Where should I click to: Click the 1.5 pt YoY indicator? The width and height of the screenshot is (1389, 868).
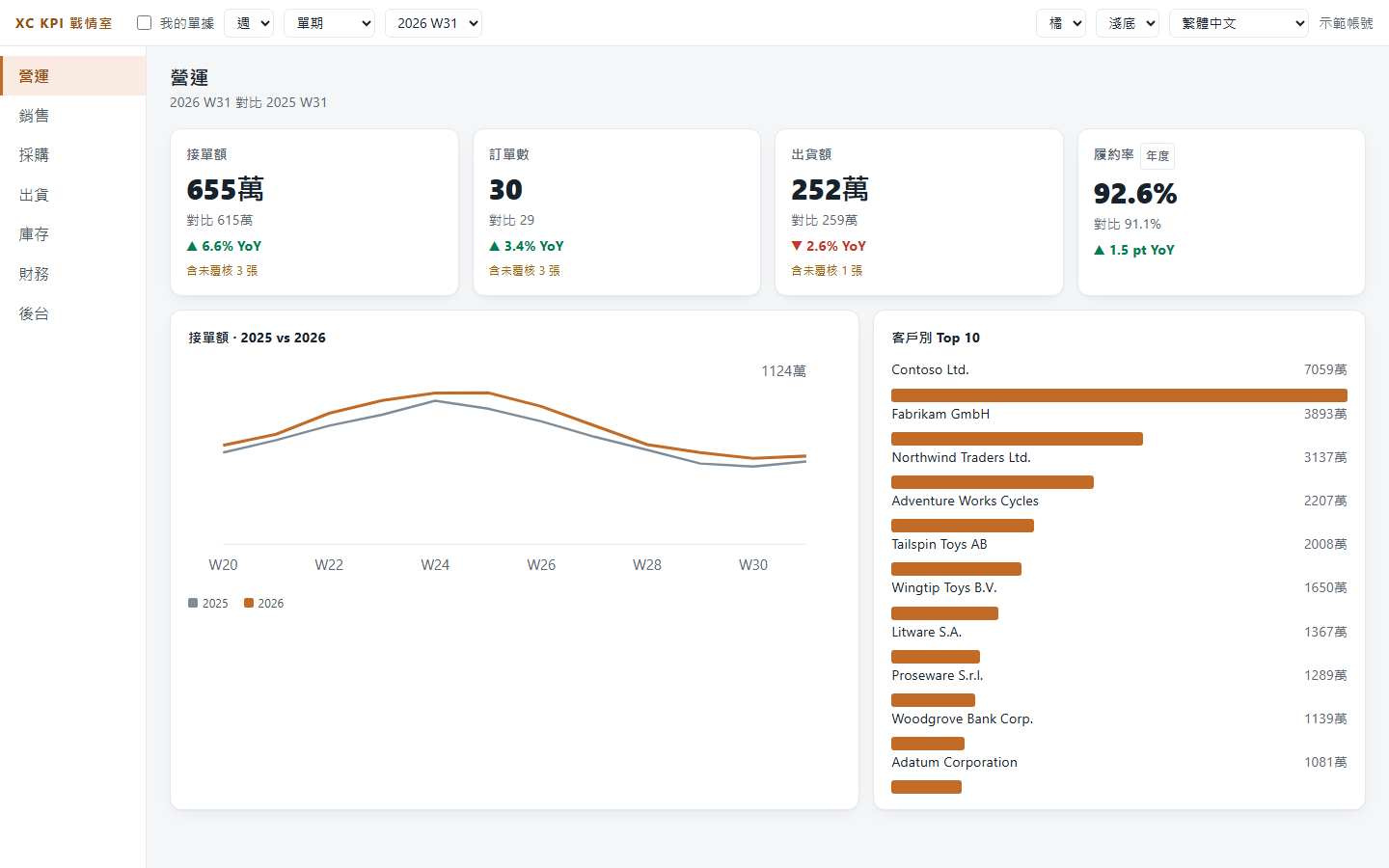click(x=1134, y=250)
